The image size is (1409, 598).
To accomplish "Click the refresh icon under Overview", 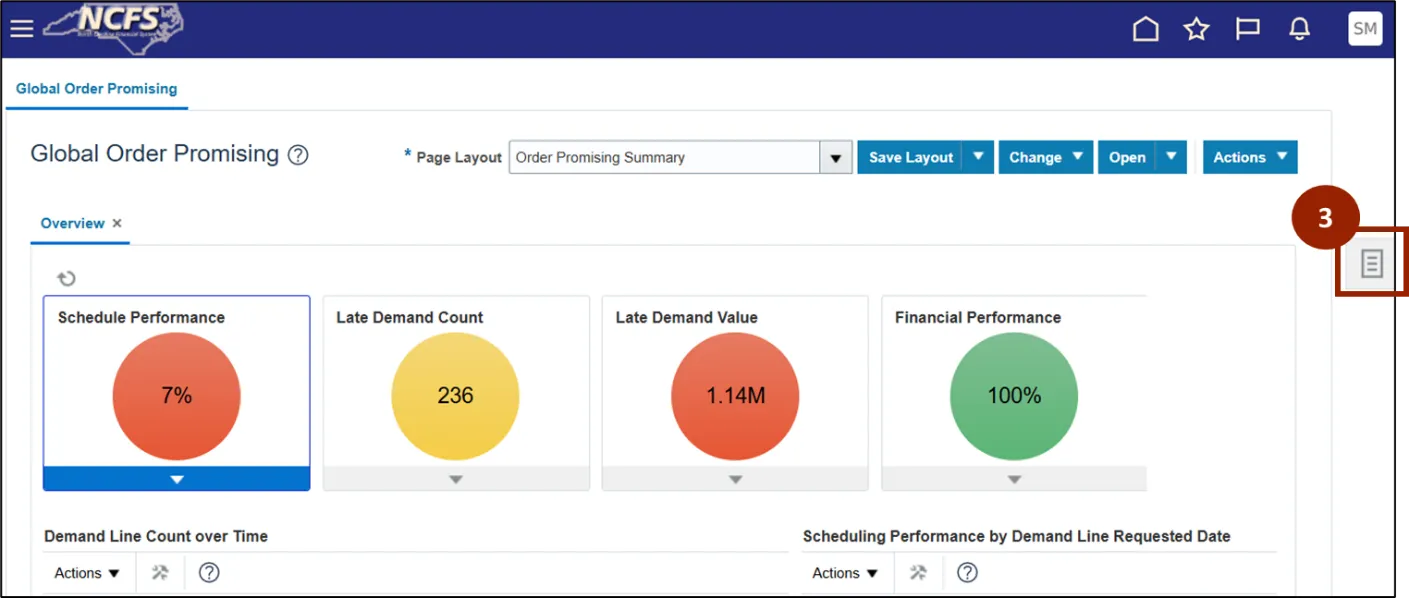I will (66, 279).
